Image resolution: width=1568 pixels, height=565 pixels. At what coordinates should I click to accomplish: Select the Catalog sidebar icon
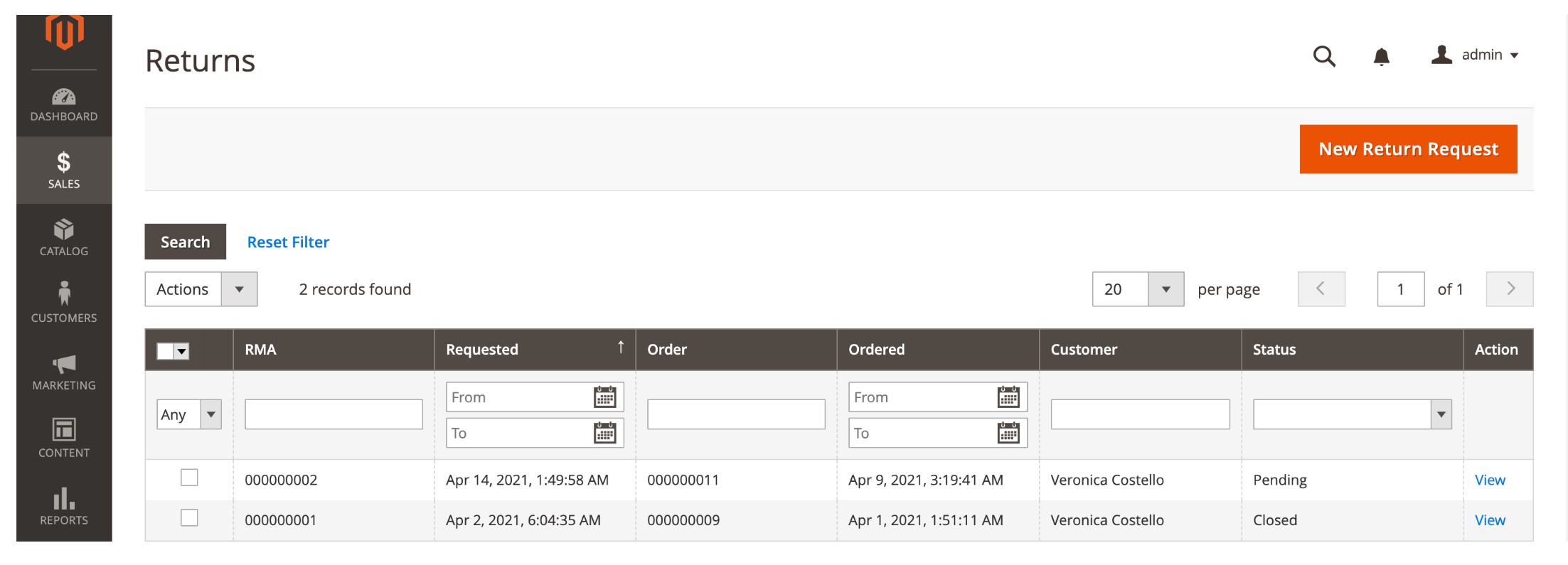tap(63, 237)
